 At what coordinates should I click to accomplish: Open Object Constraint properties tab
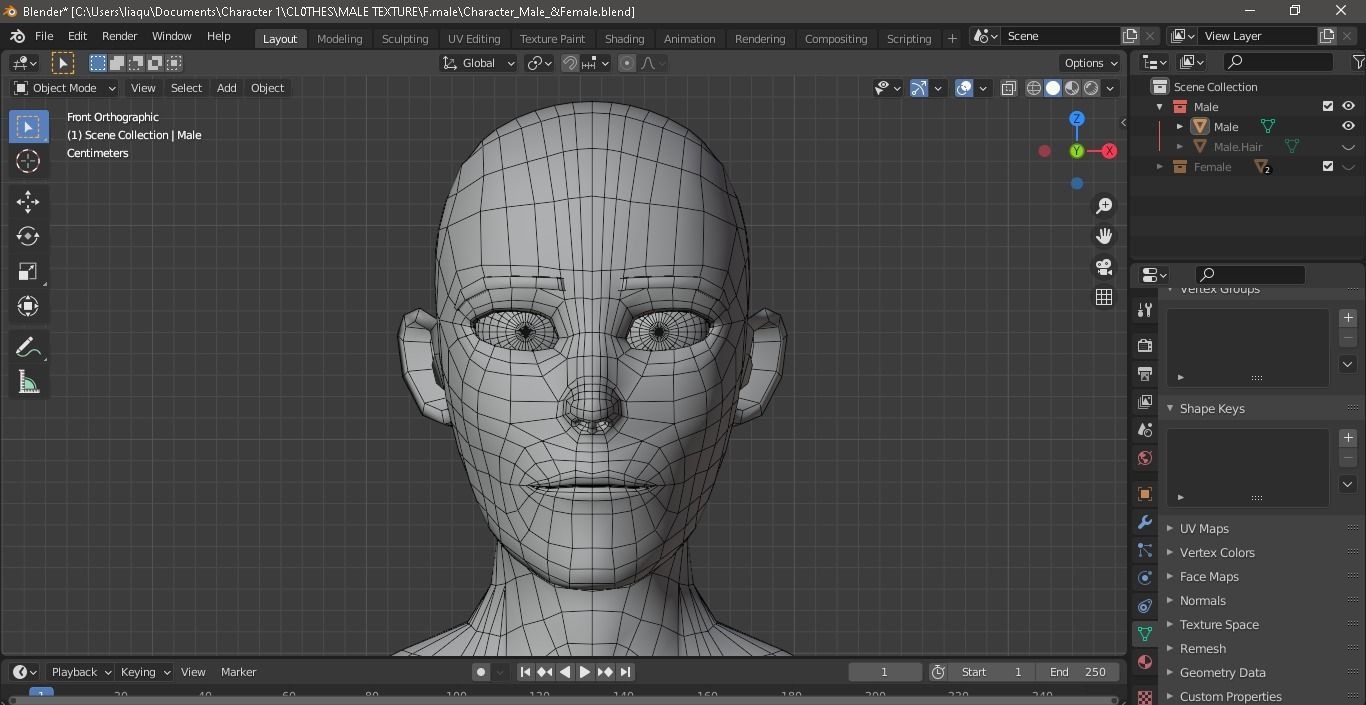(1145, 606)
